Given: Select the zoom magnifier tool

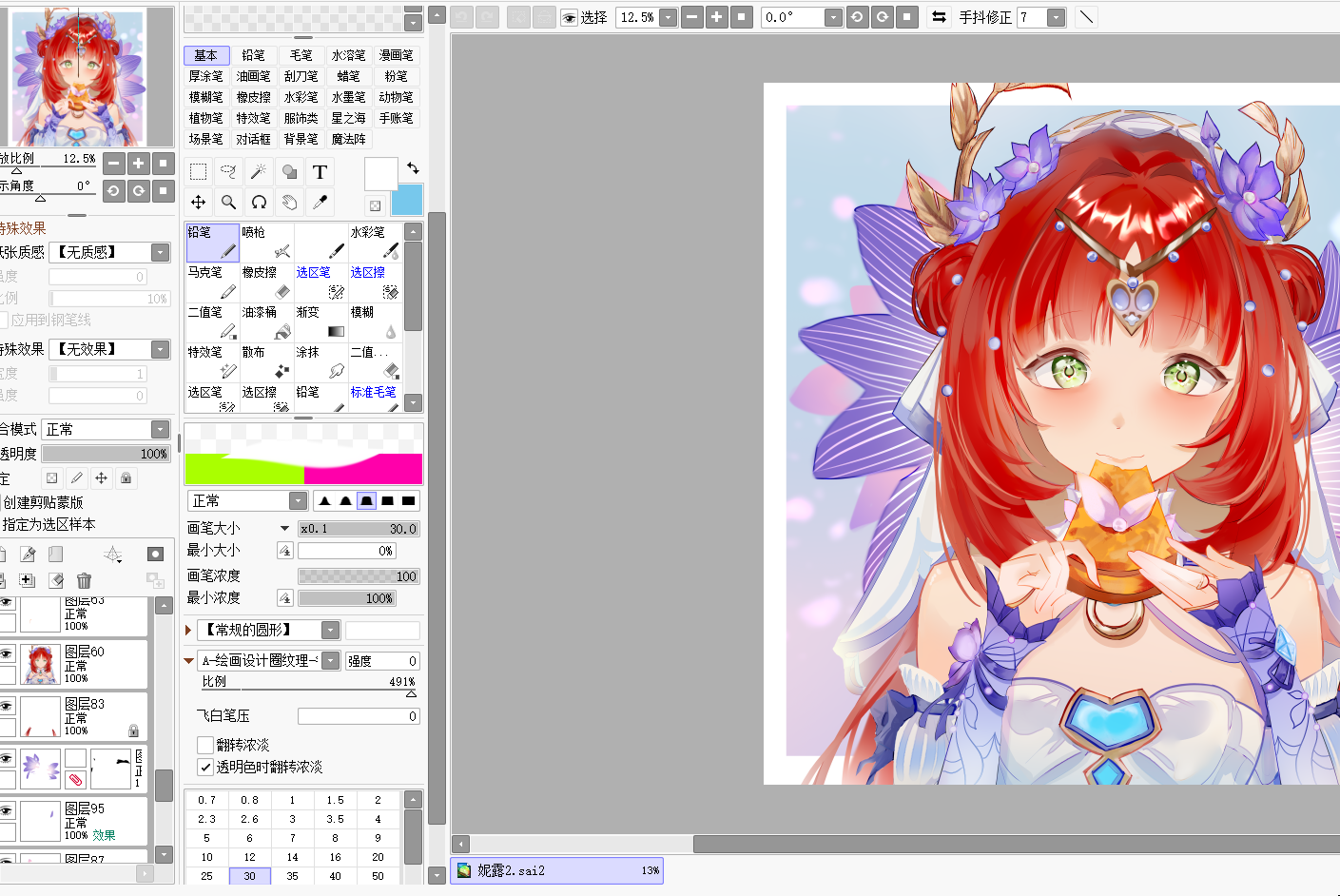Looking at the screenshot, I should [228, 203].
